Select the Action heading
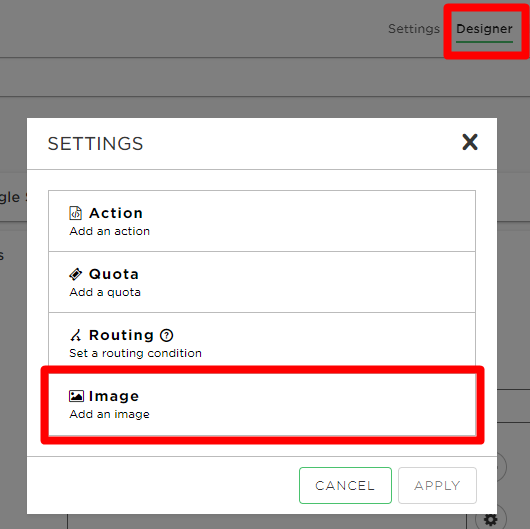Viewport: 530px width, 529px height. [116, 213]
